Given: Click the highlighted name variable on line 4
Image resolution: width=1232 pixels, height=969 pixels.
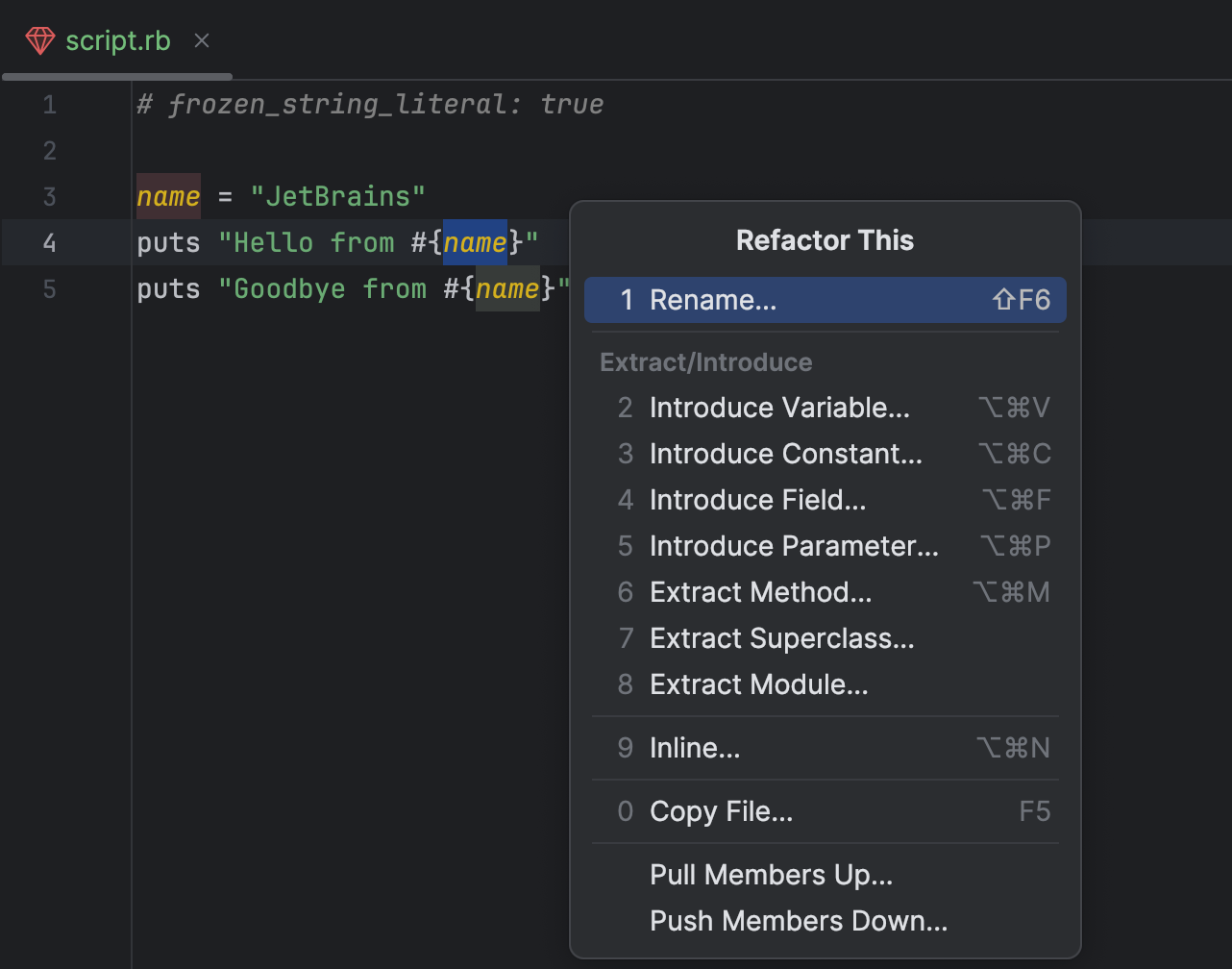Looking at the screenshot, I should click(475, 242).
